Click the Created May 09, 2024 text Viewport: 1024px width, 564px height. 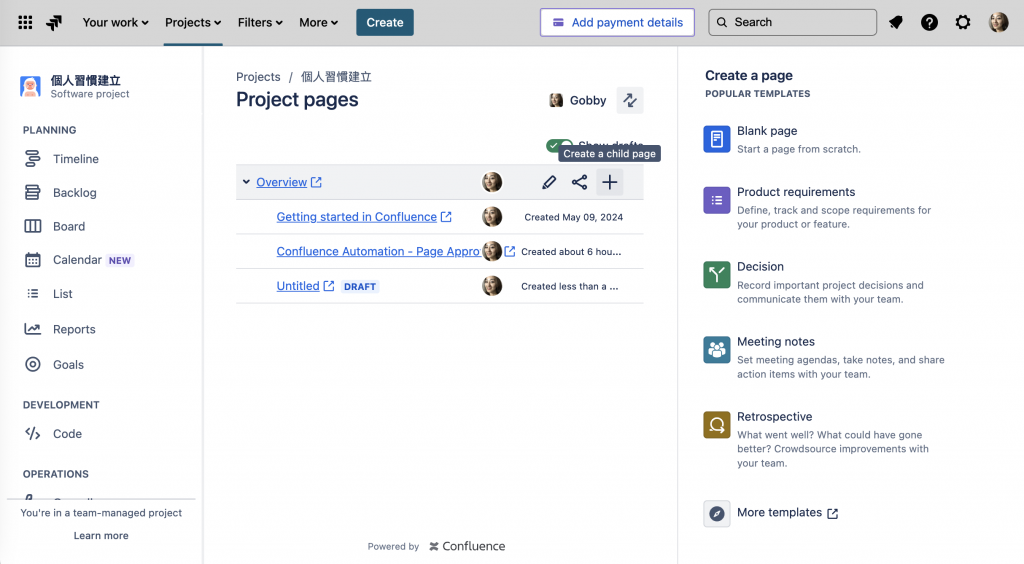pyautogui.click(x=573, y=217)
